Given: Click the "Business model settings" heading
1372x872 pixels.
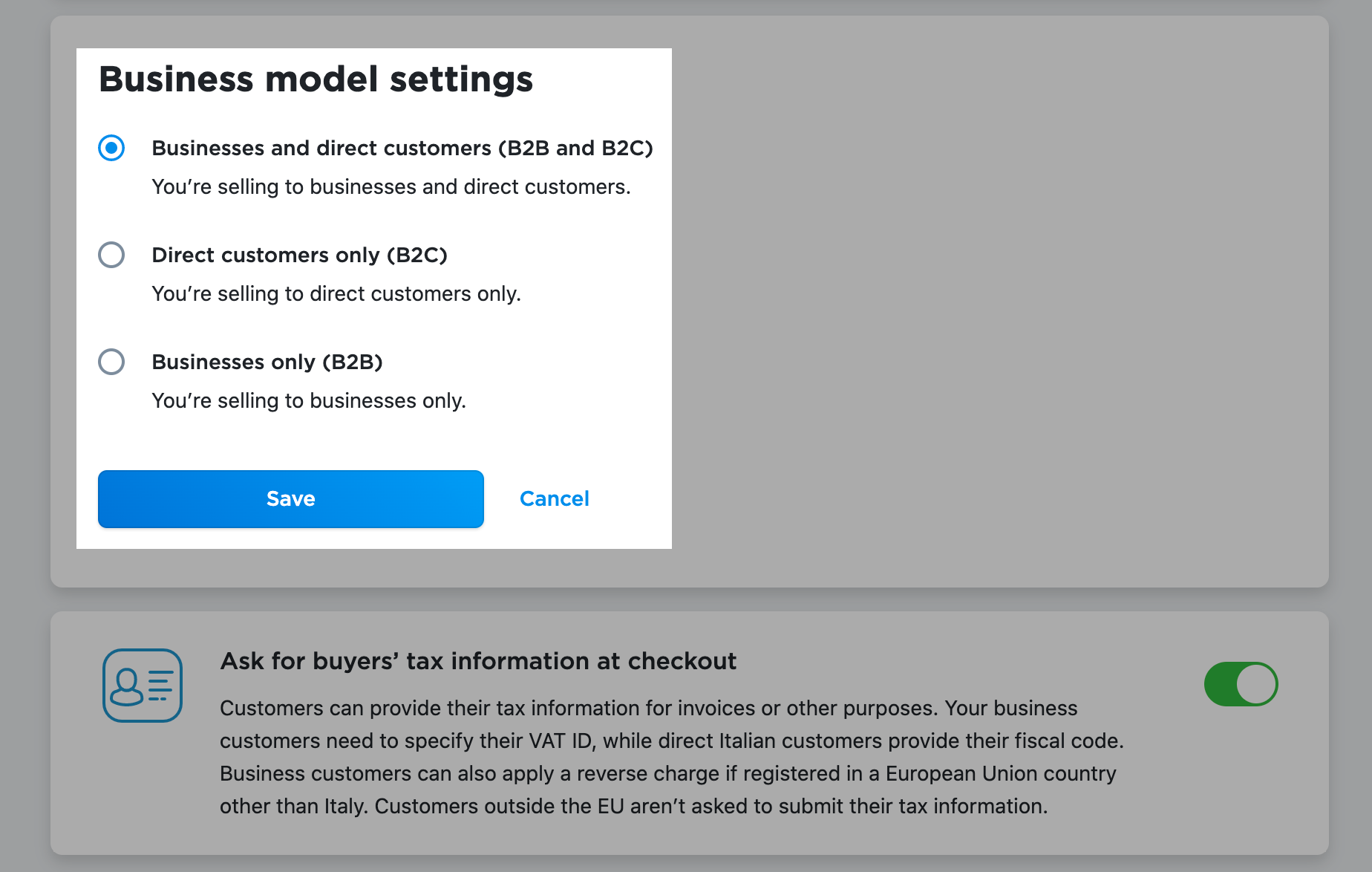Looking at the screenshot, I should tap(316, 79).
